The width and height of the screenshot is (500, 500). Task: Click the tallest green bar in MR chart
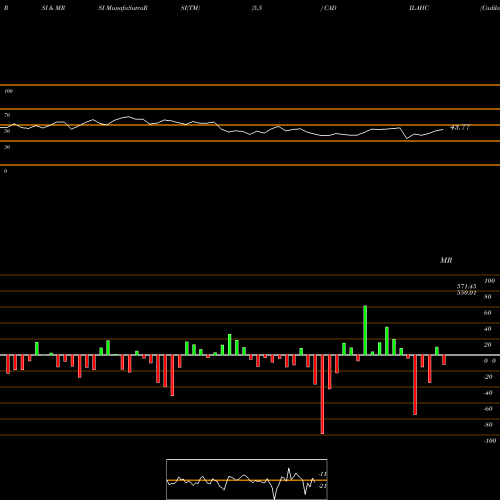[x=365, y=330]
